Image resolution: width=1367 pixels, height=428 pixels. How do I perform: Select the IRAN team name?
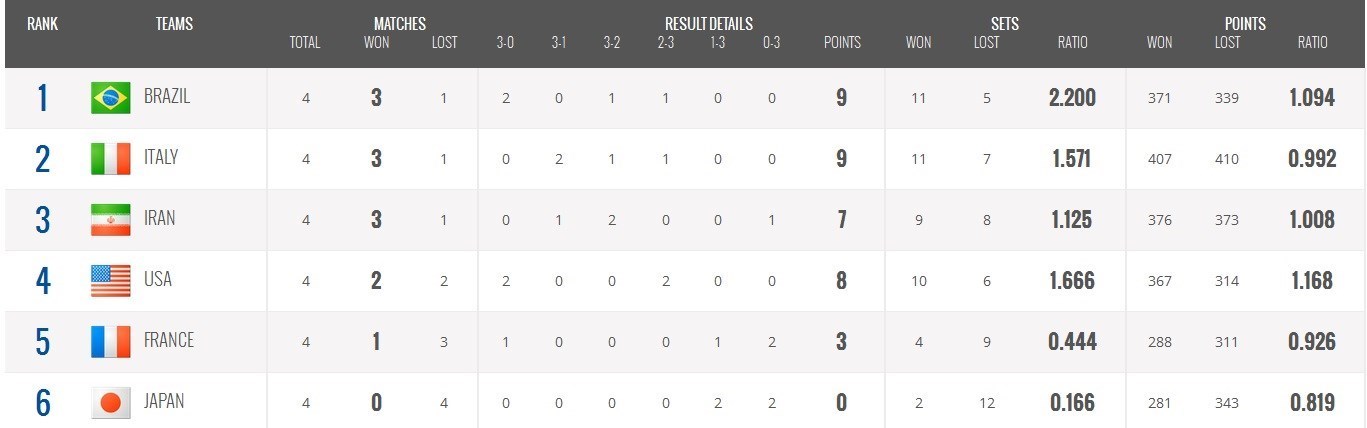[x=160, y=218]
